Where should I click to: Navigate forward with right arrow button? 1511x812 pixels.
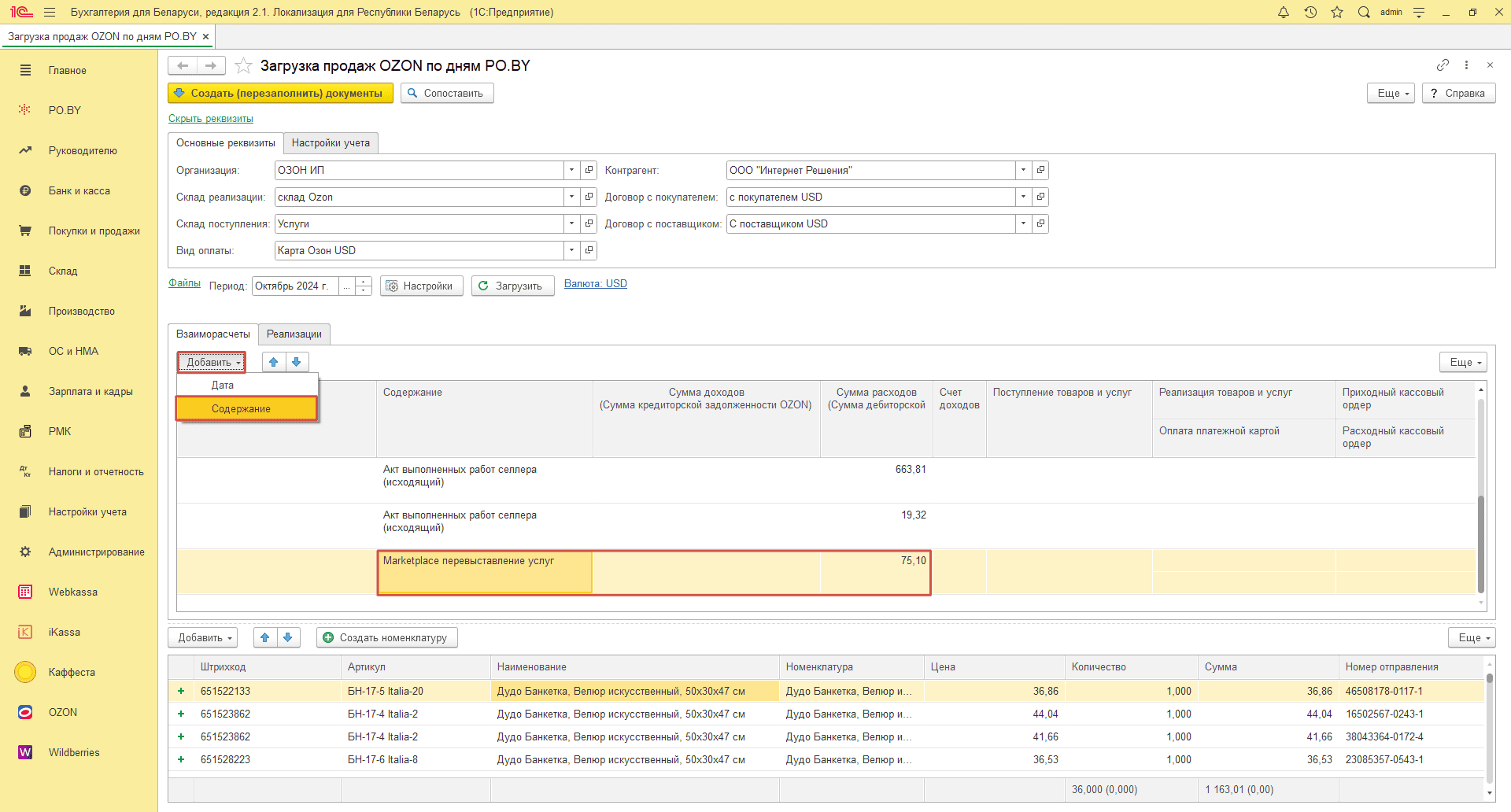[211, 65]
